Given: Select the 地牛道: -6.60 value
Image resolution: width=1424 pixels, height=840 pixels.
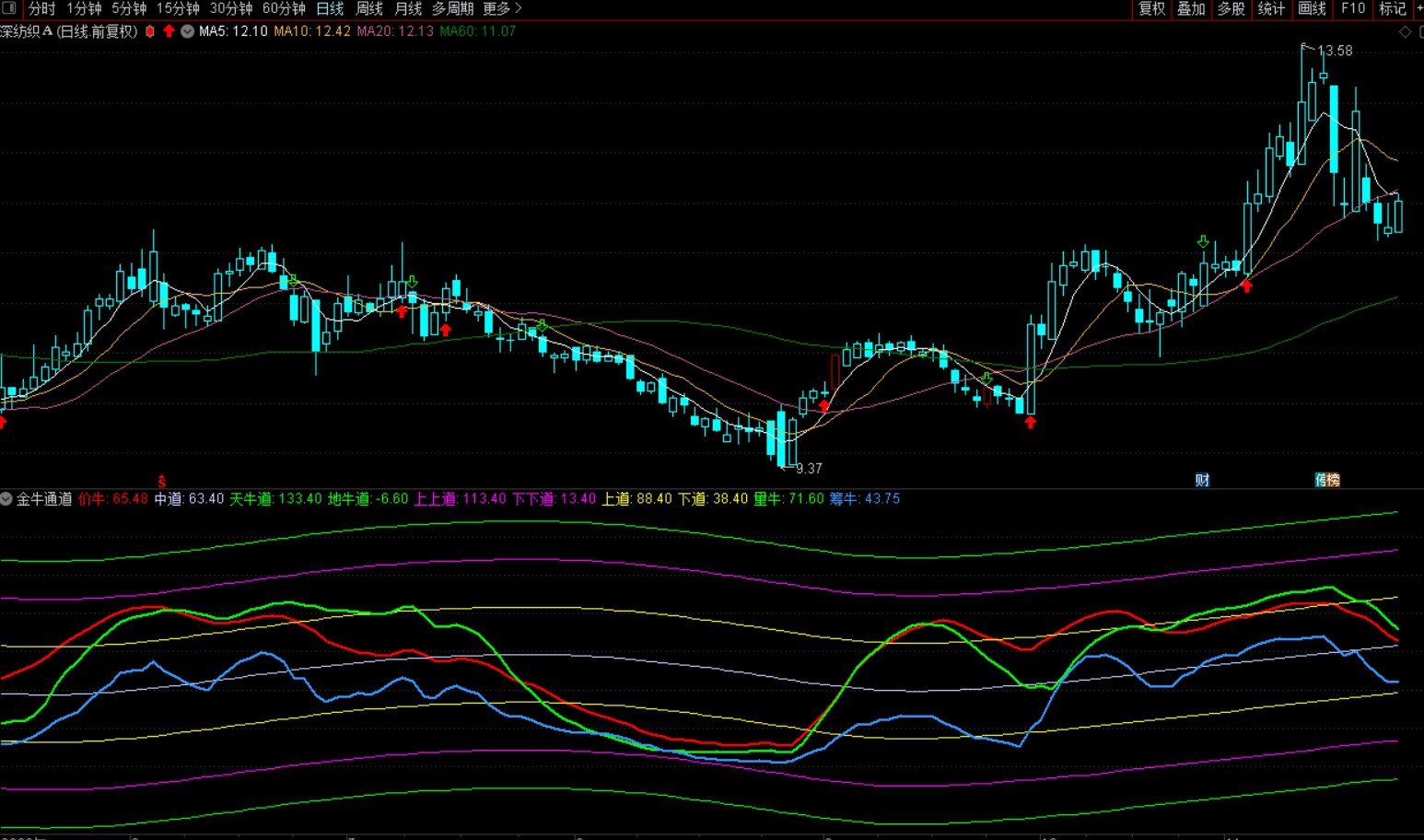Looking at the screenshot, I should pyautogui.click(x=368, y=499).
